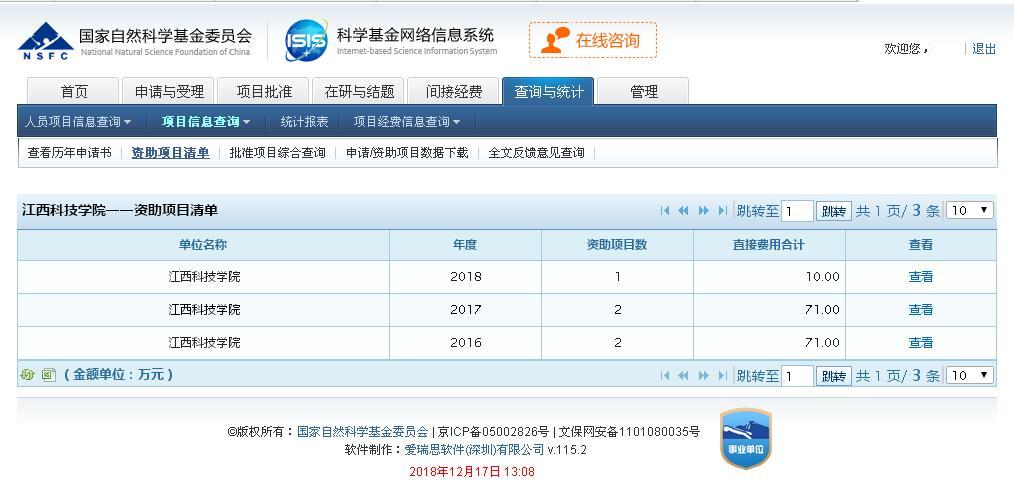Viewport: 1014px width, 501px height.
Task: Click the export icon beside the refresh icon
Action: pyautogui.click(x=48, y=375)
